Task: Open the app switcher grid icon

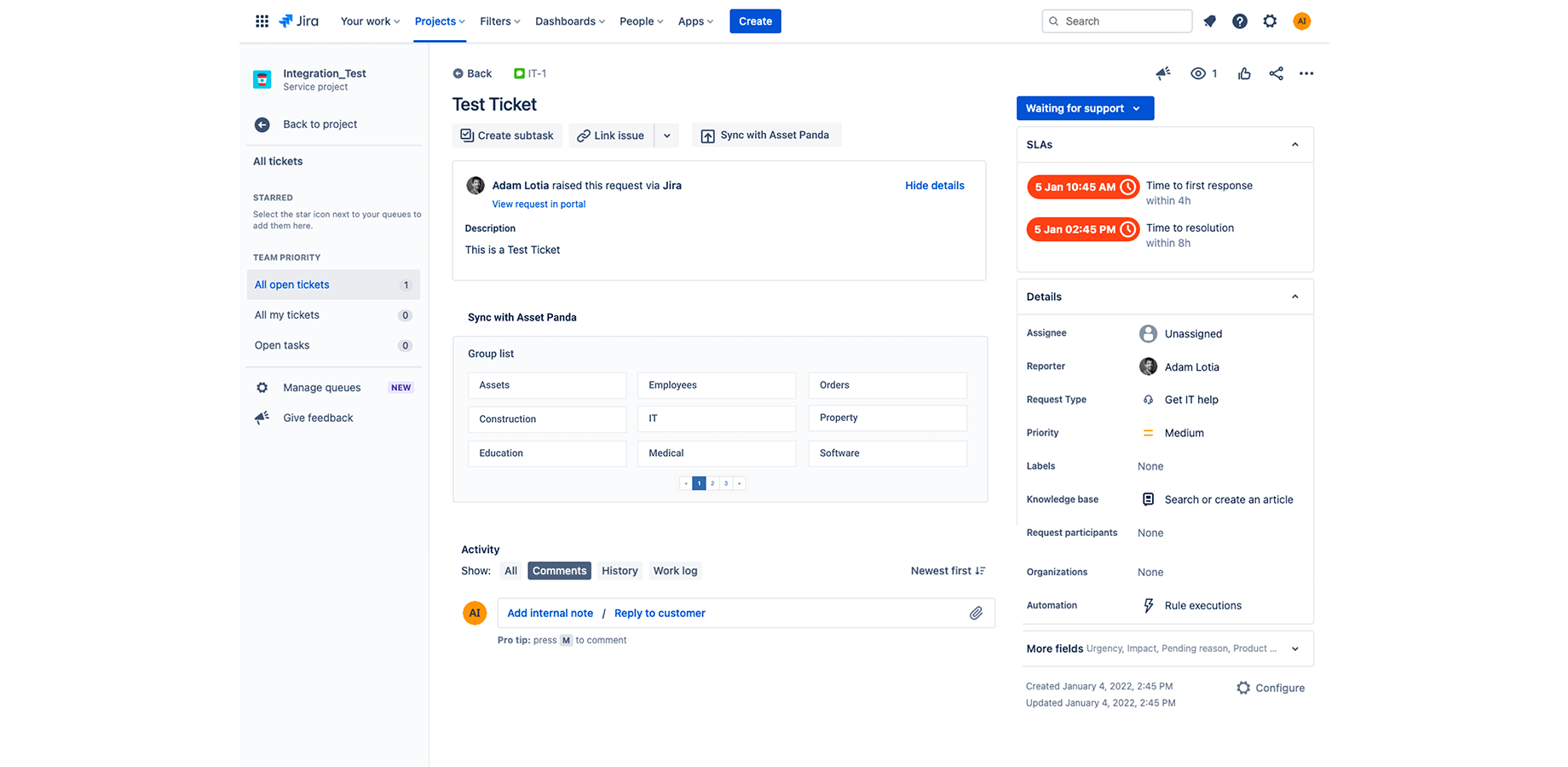Action: pyautogui.click(x=262, y=21)
